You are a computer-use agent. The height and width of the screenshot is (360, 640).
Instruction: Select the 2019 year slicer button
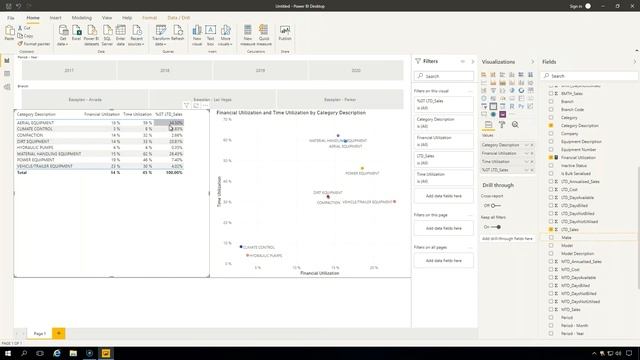pos(260,70)
